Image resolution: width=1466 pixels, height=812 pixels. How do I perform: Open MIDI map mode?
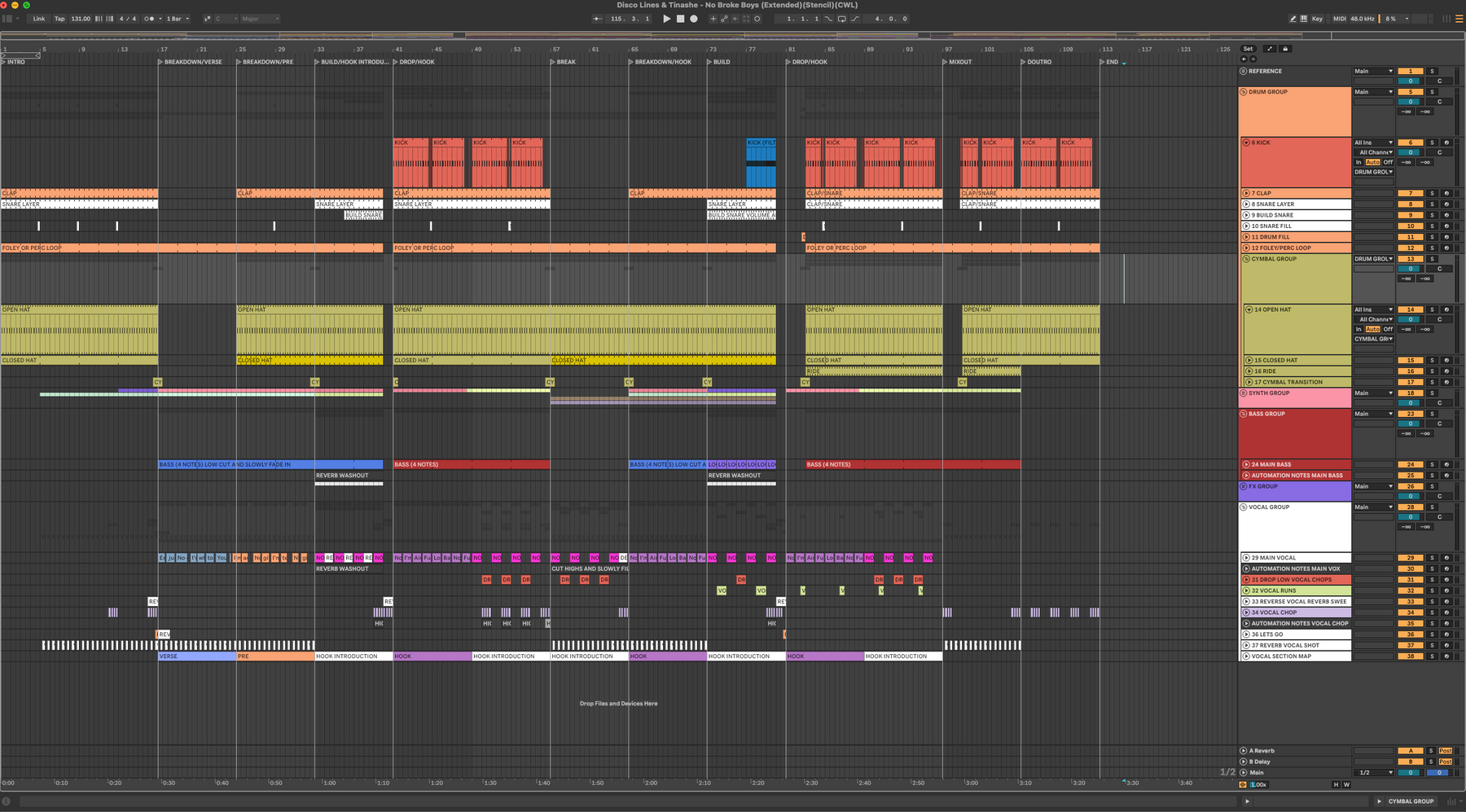click(1339, 19)
